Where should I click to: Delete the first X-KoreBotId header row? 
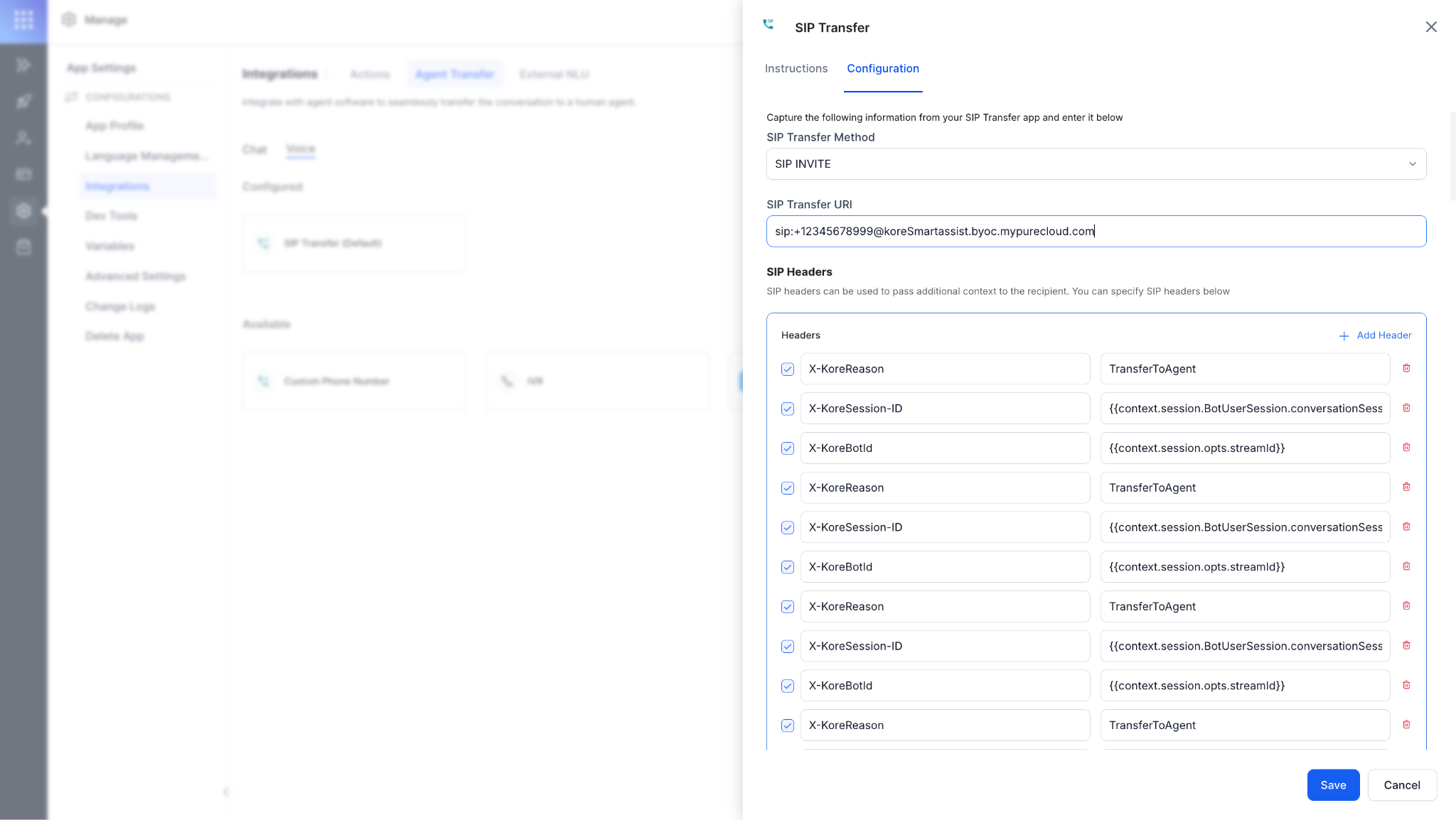click(1406, 448)
